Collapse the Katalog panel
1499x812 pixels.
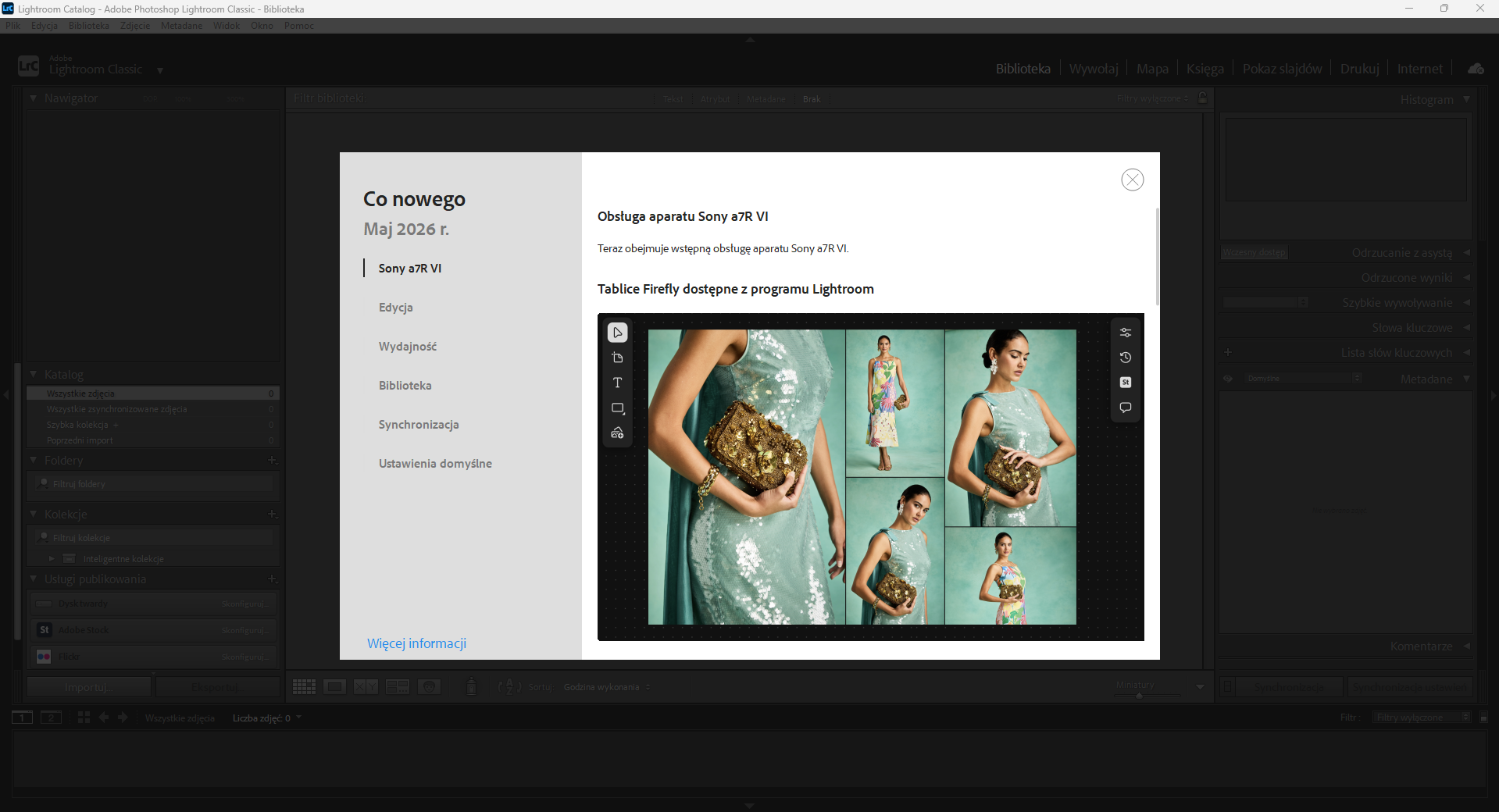[x=34, y=375]
